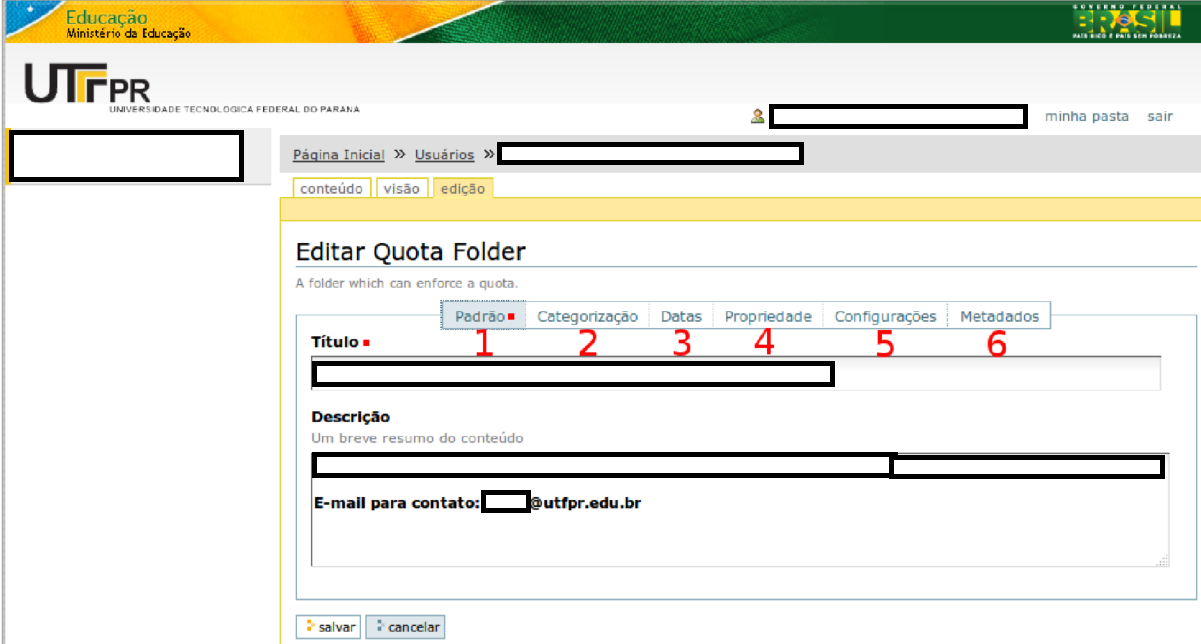The height and width of the screenshot is (644, 1201).
Task: Open the Usuários breadcrumb link
Action: point(444,155)
